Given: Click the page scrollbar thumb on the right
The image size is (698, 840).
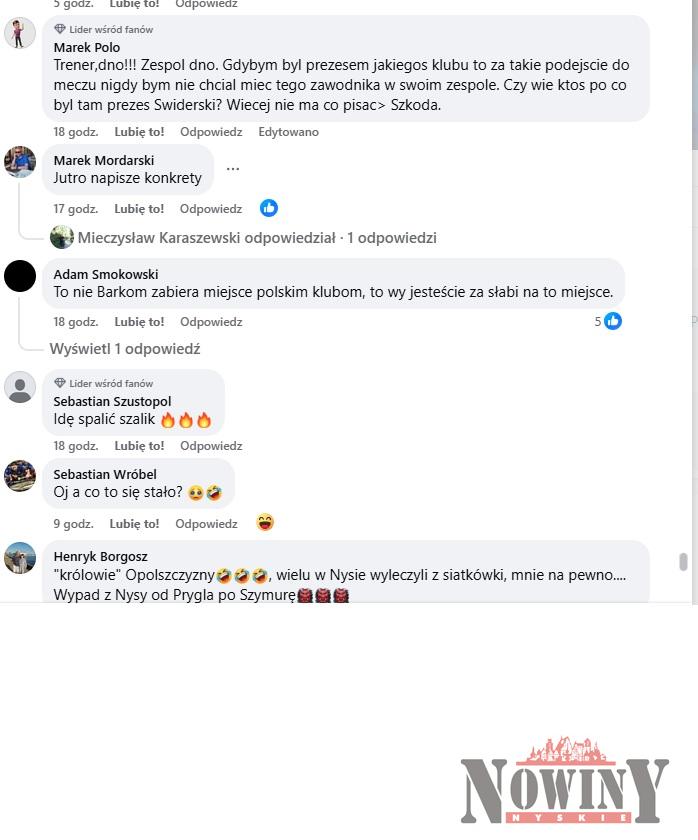Looking at the screenshot, I should tap(683, 562).
